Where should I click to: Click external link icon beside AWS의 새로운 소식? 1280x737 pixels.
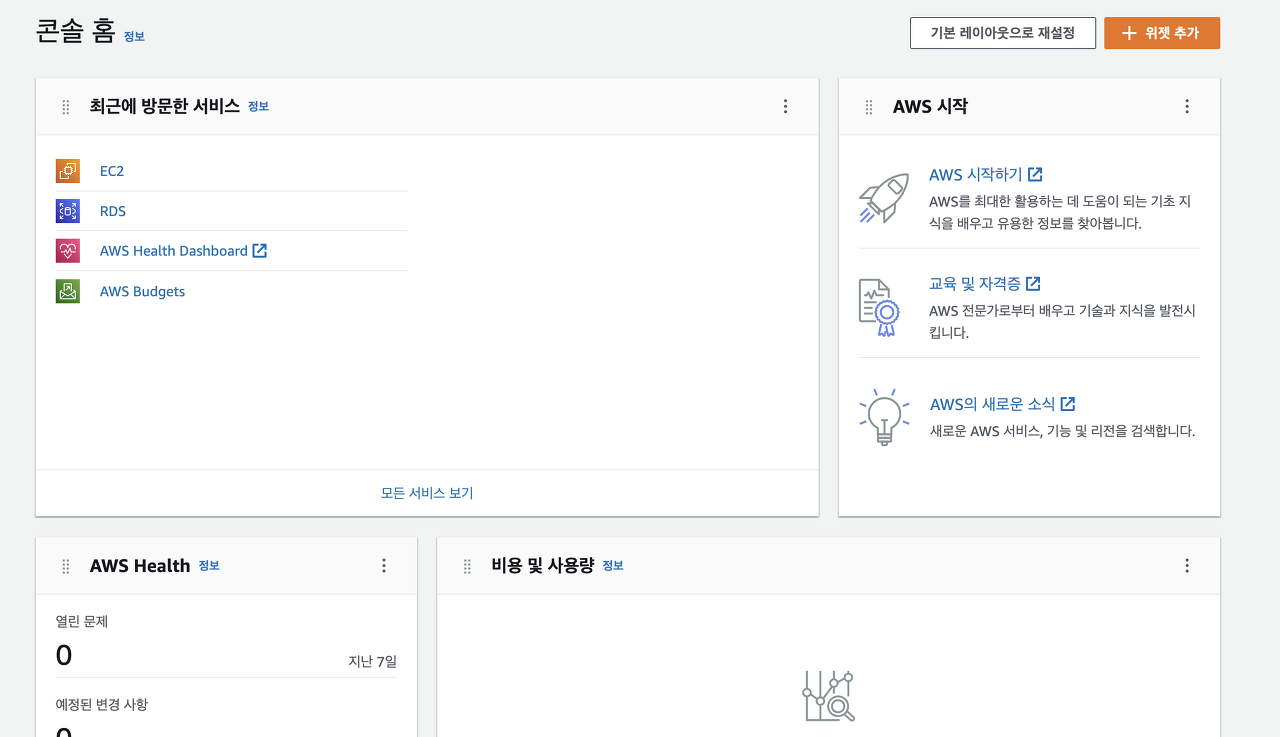1068,404
